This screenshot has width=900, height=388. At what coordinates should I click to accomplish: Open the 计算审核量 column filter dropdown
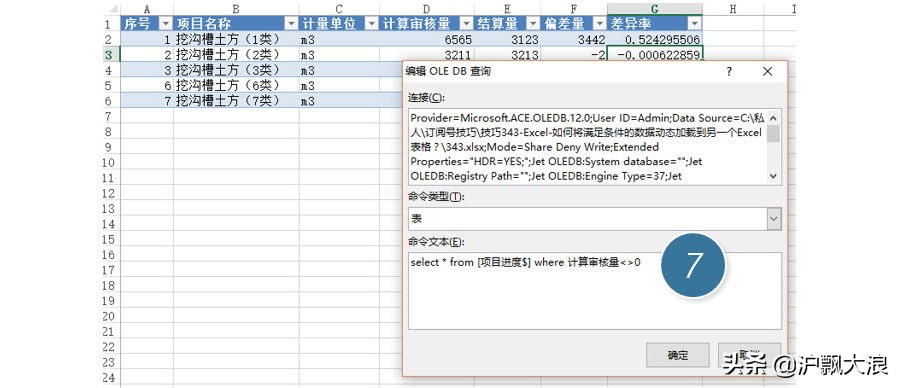click(467, 24)
